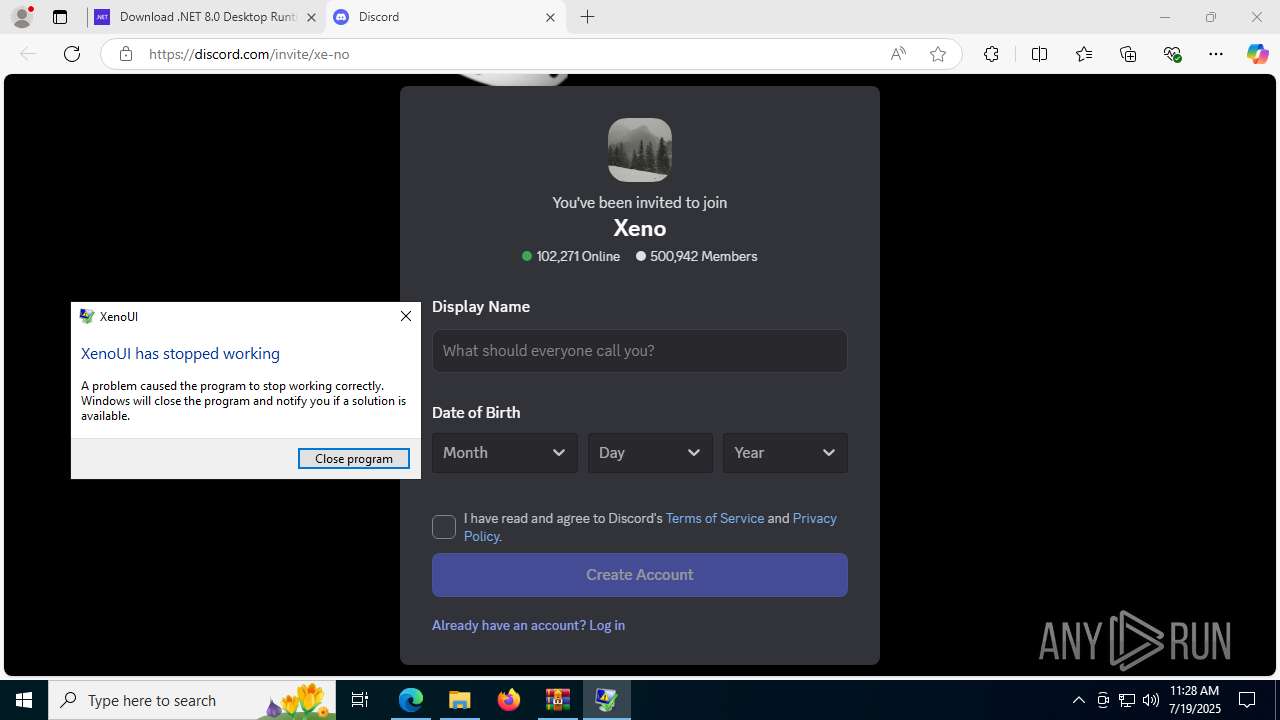Click the browser back arrow
The image size is (1280, 720).
click(28, 54)
